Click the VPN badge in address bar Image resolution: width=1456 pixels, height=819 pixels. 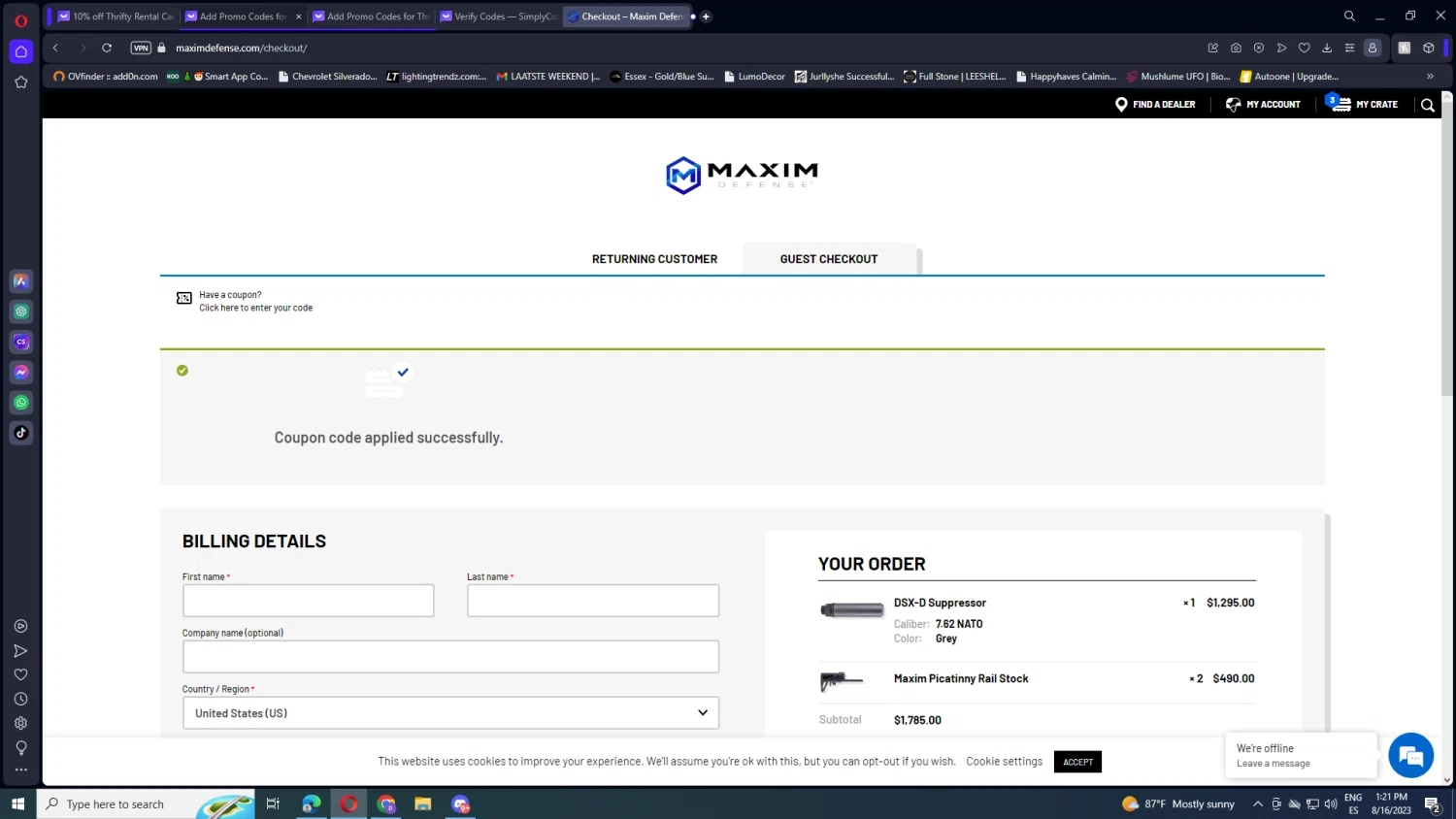click(141, 48)
